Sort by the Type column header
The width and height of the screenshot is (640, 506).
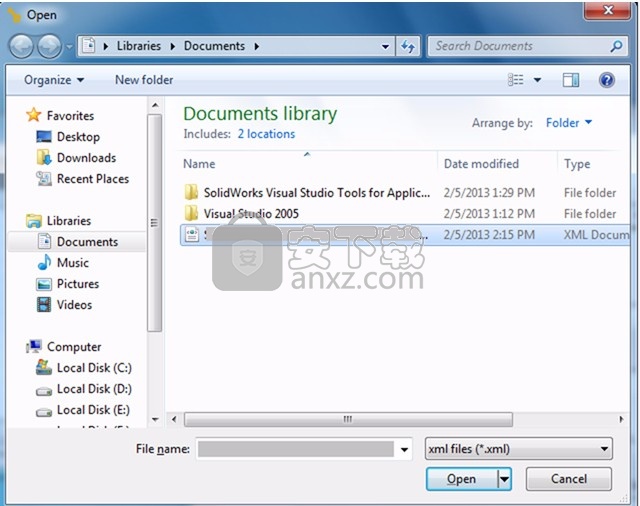coord(577,164)
